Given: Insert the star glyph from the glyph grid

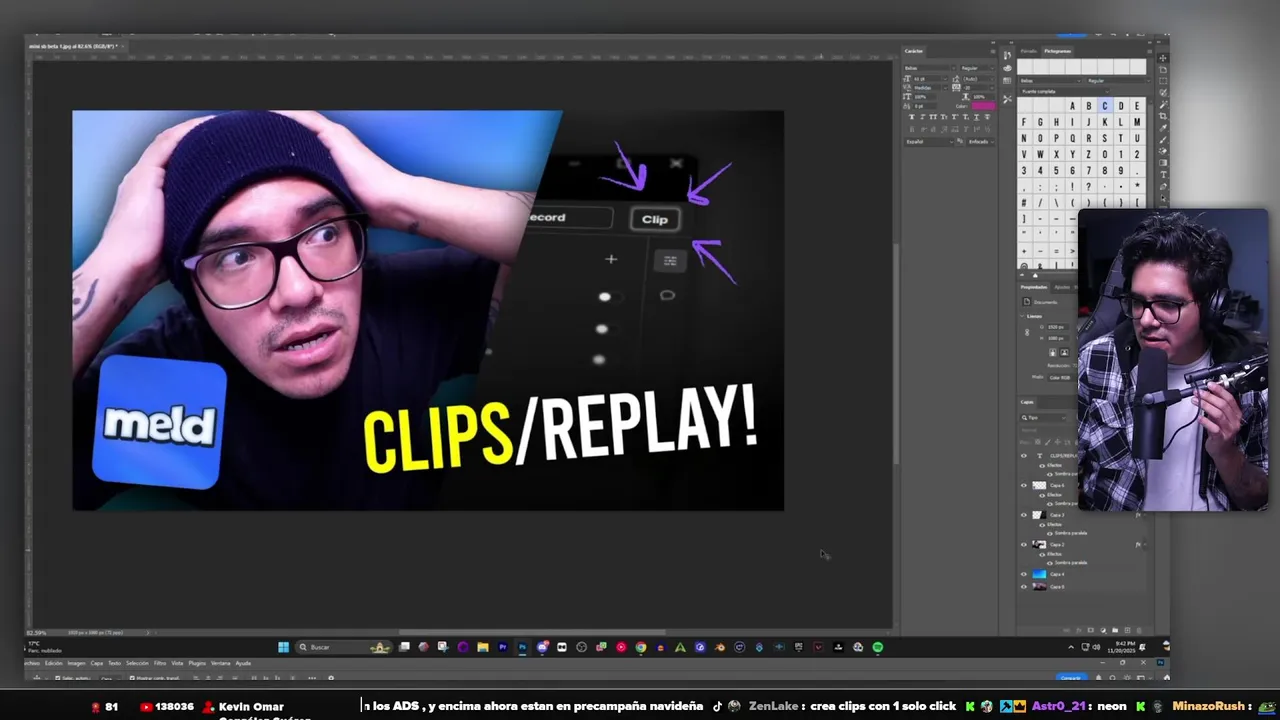Looking at the screenshot, I should pos(1137,185).
